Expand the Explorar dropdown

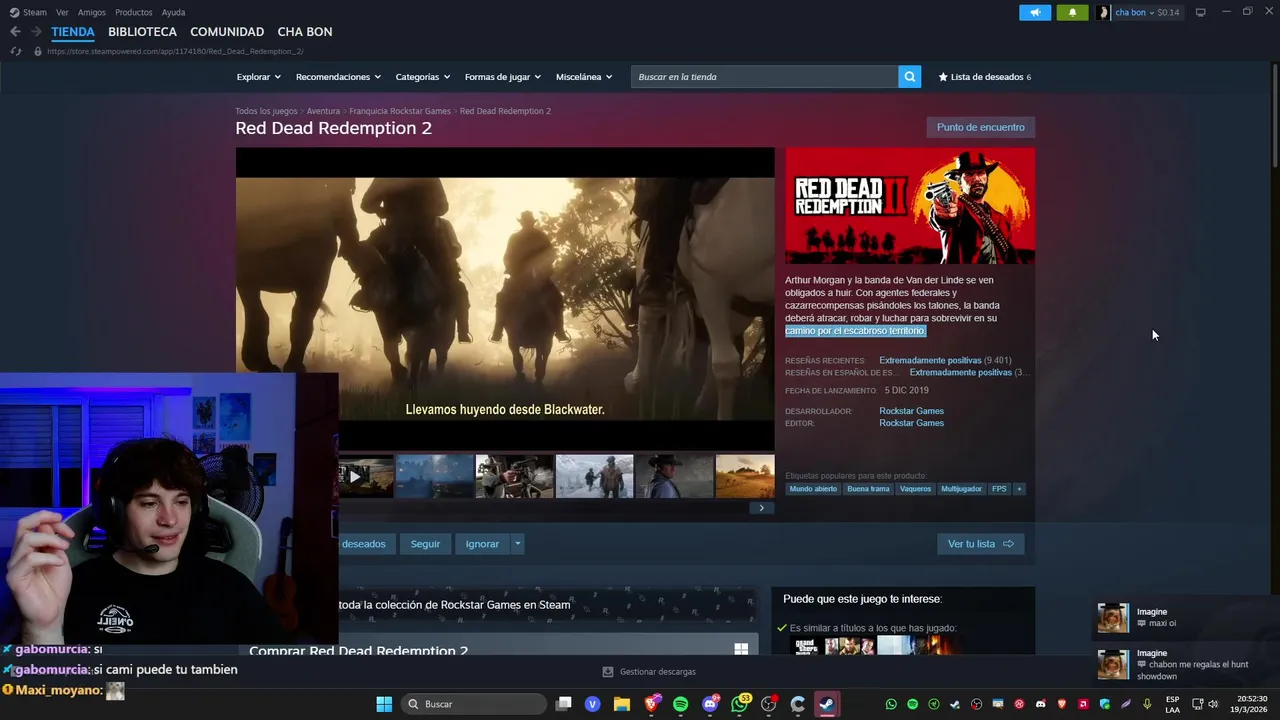(258, 77)
